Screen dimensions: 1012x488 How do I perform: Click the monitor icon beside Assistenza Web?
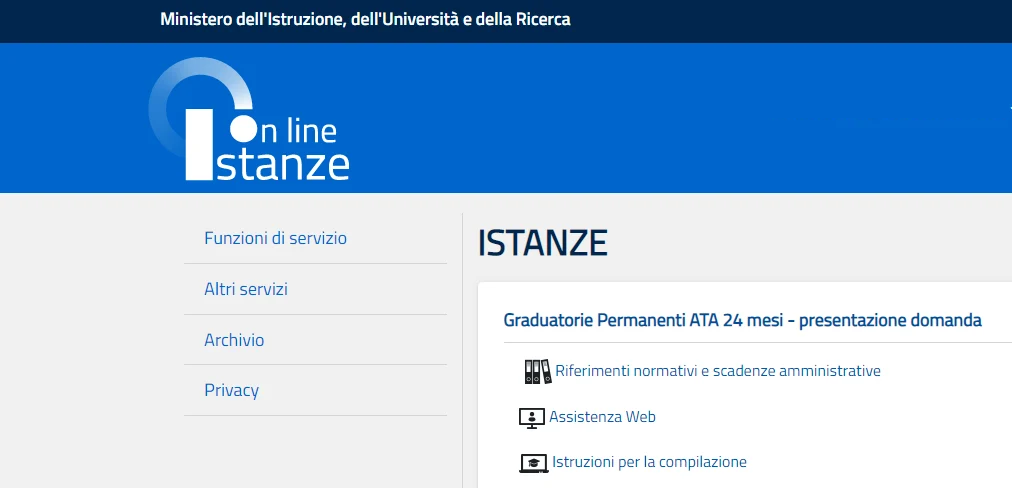pyautogui.click(x=532, y=418)
